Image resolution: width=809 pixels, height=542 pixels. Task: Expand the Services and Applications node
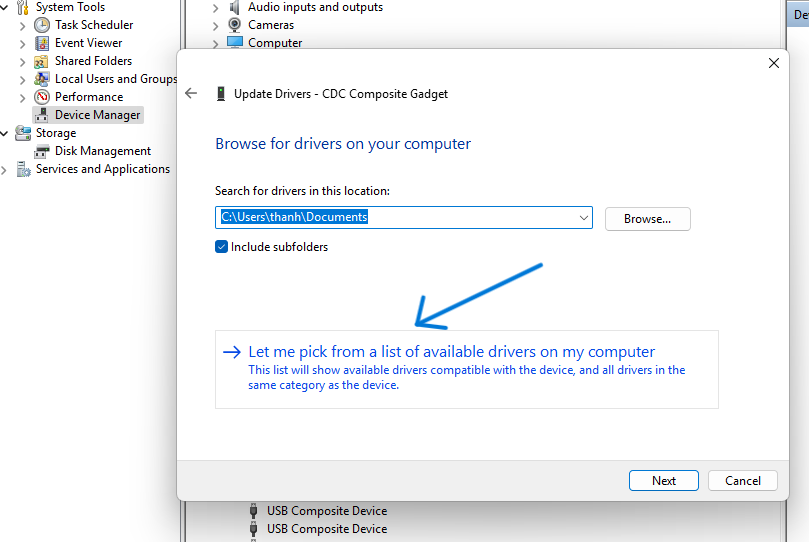tap(5, 170)
